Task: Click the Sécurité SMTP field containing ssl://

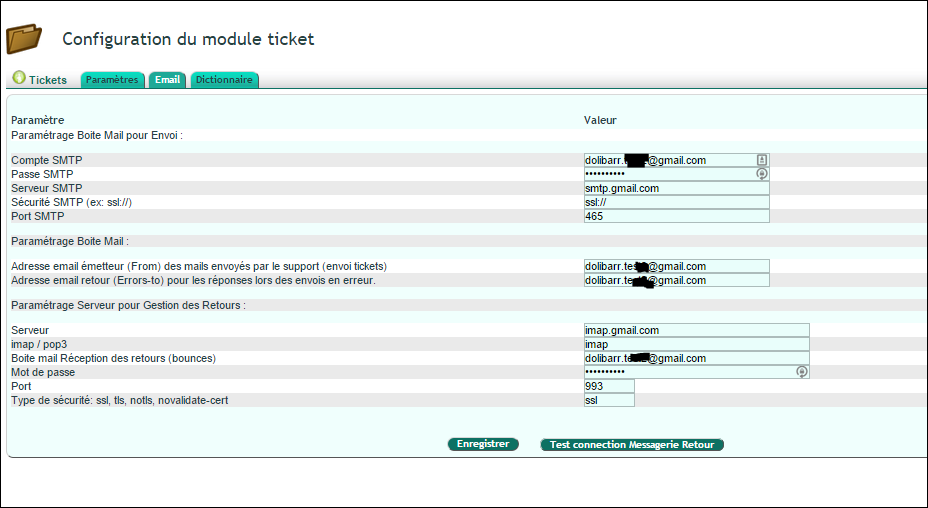Action: (676, 202)
